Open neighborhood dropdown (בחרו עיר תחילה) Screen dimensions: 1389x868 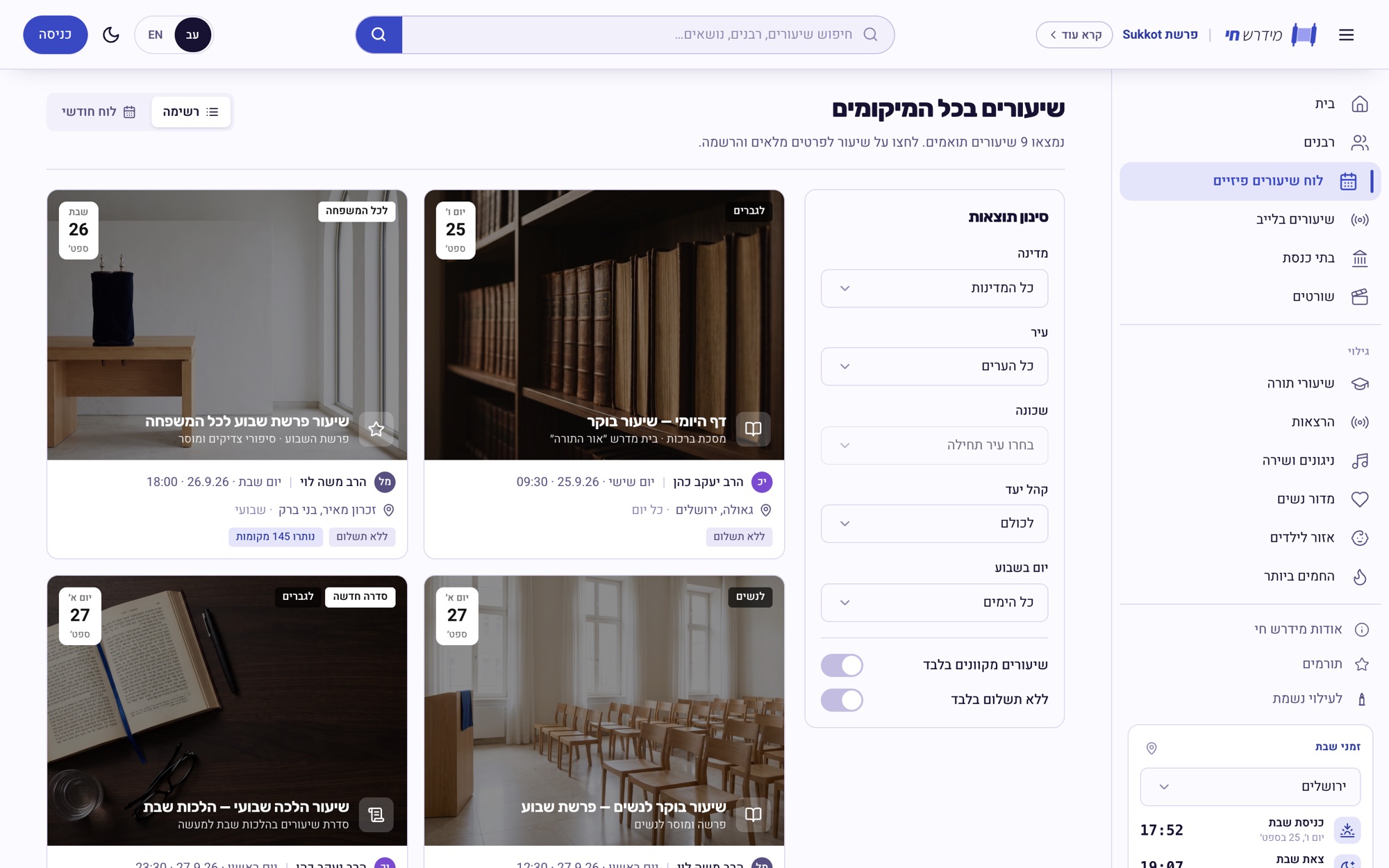tap(934, 445)
